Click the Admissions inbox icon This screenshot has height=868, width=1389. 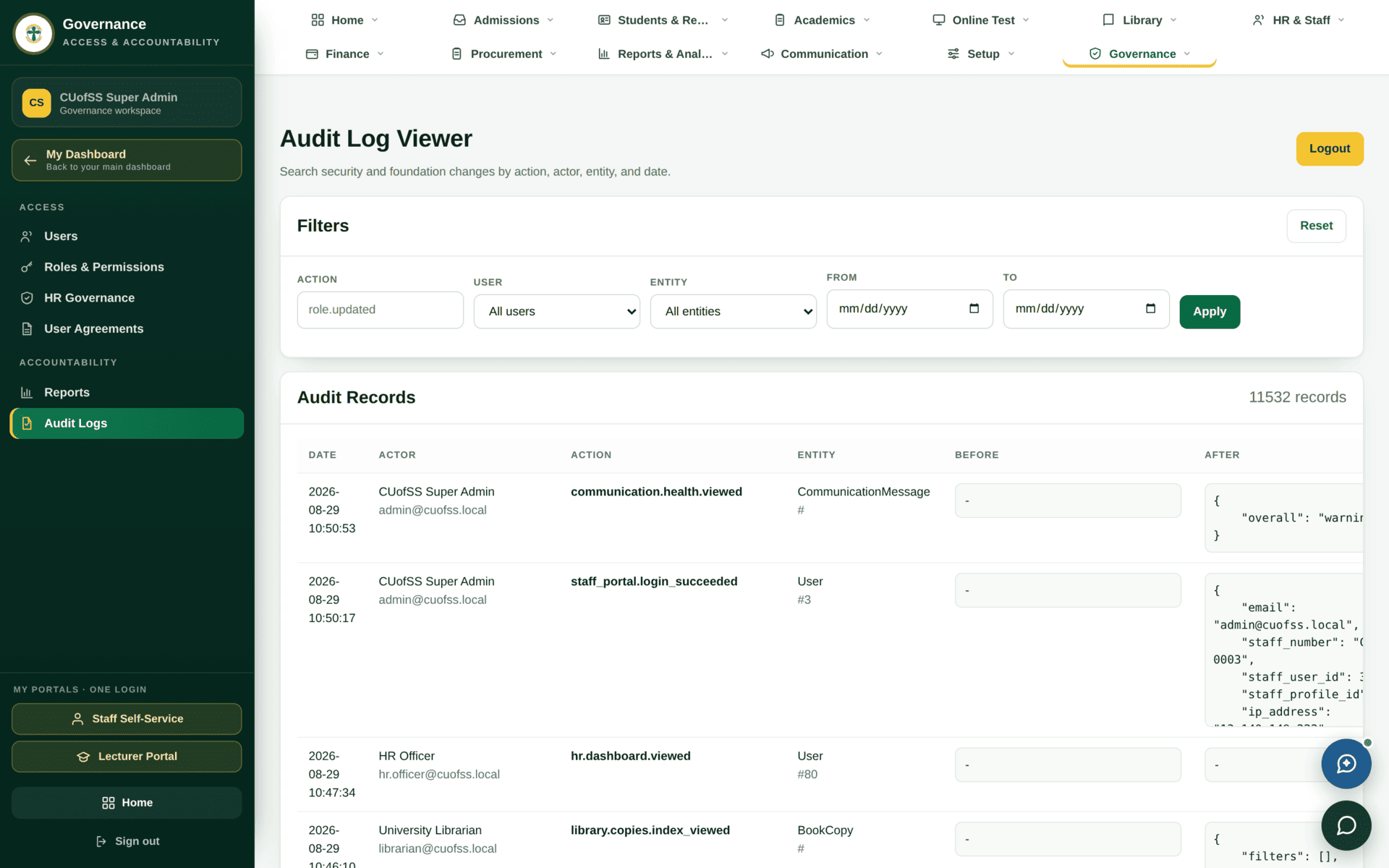point(459,20)
